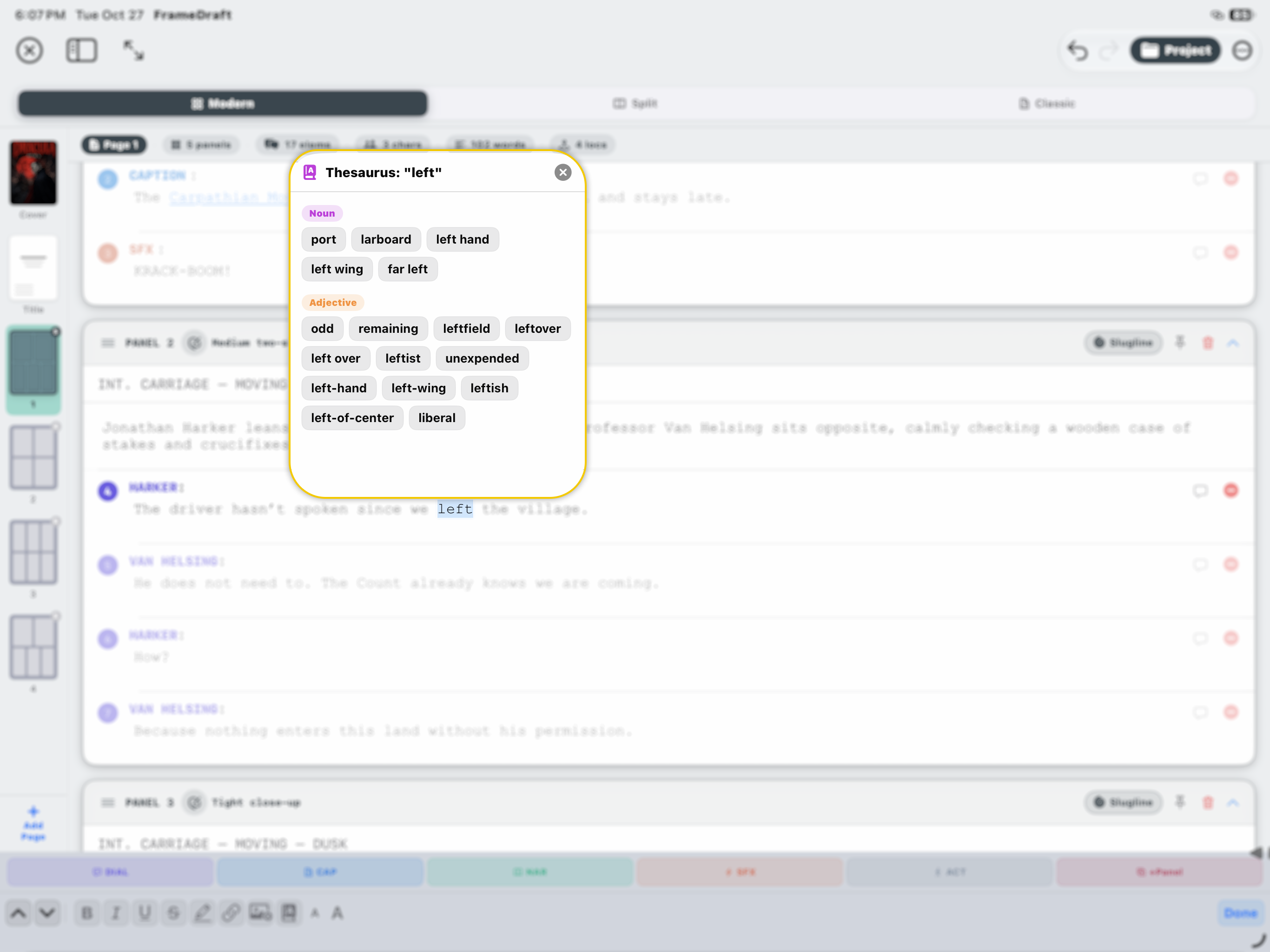The image size is (1270, 952).
Task: Choose synonym 'odd'
Action: click(x=322, y=329)
